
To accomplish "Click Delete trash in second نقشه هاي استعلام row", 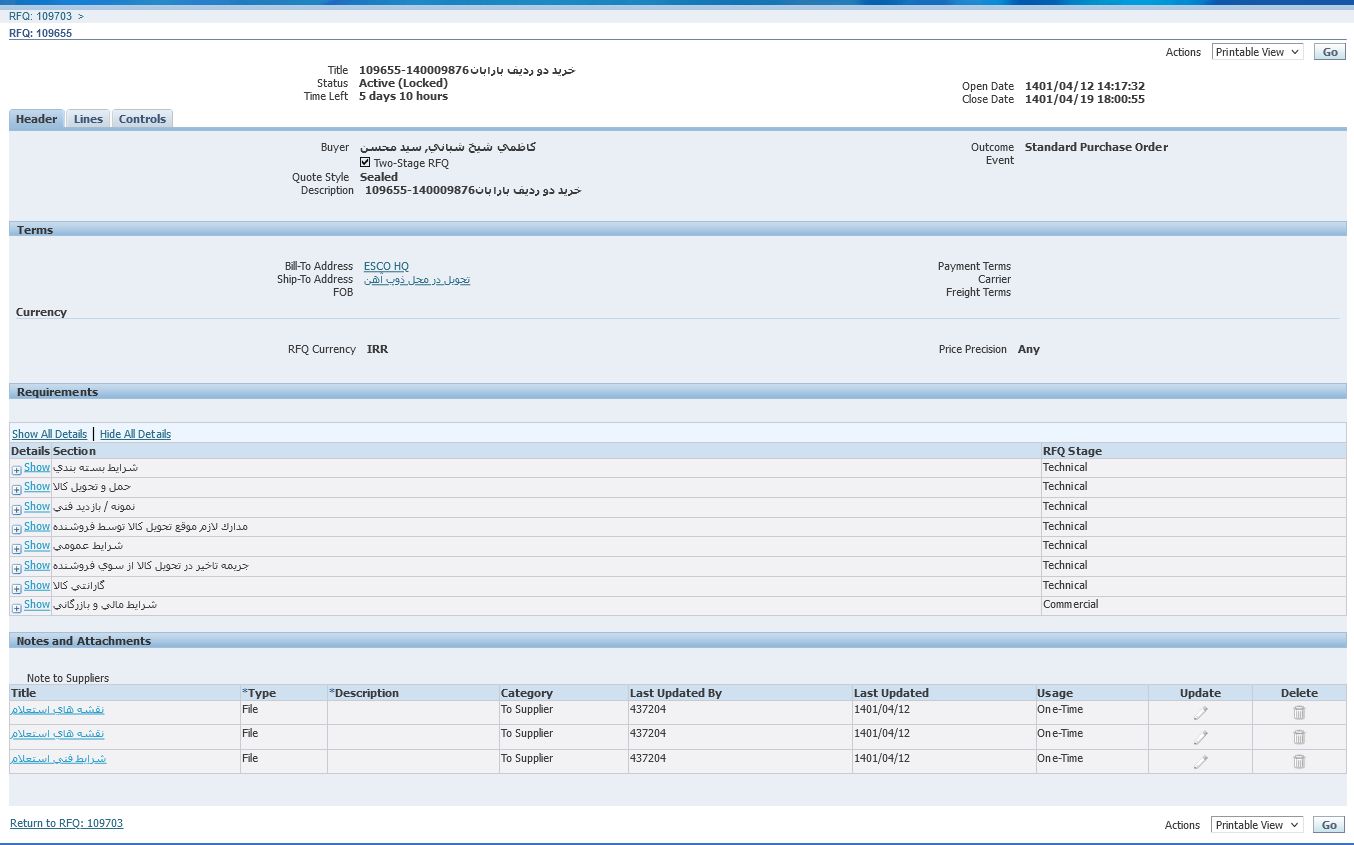I will [x=1299, y=737].
